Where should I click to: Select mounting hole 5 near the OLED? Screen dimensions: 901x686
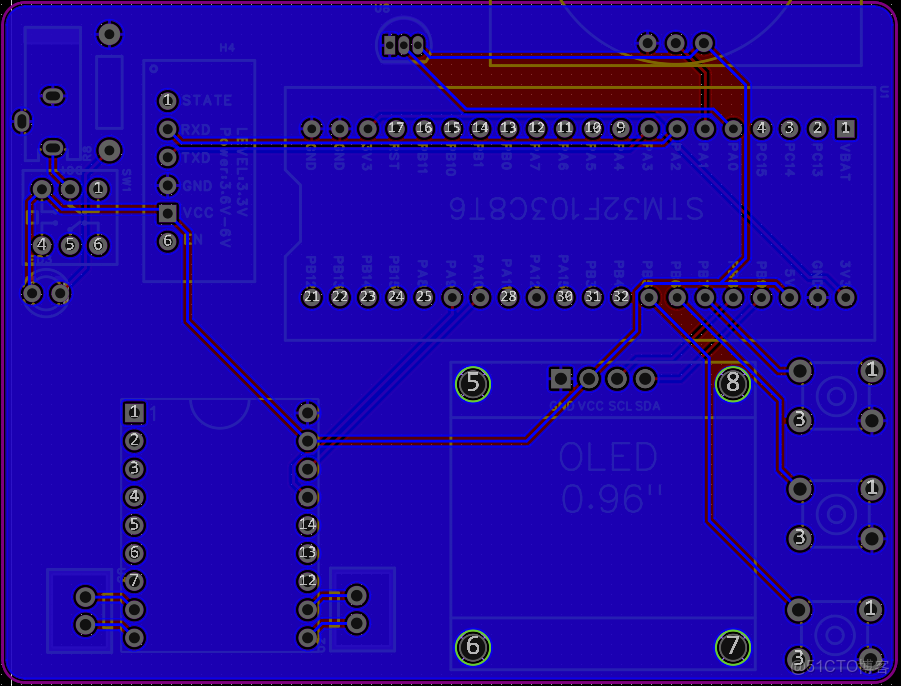pyautogui.click(x=471, y=381)
